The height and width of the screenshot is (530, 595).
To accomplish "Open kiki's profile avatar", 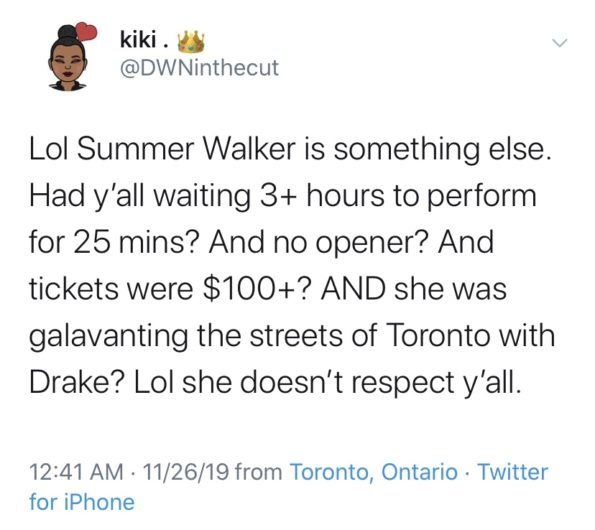I will 69,58.
